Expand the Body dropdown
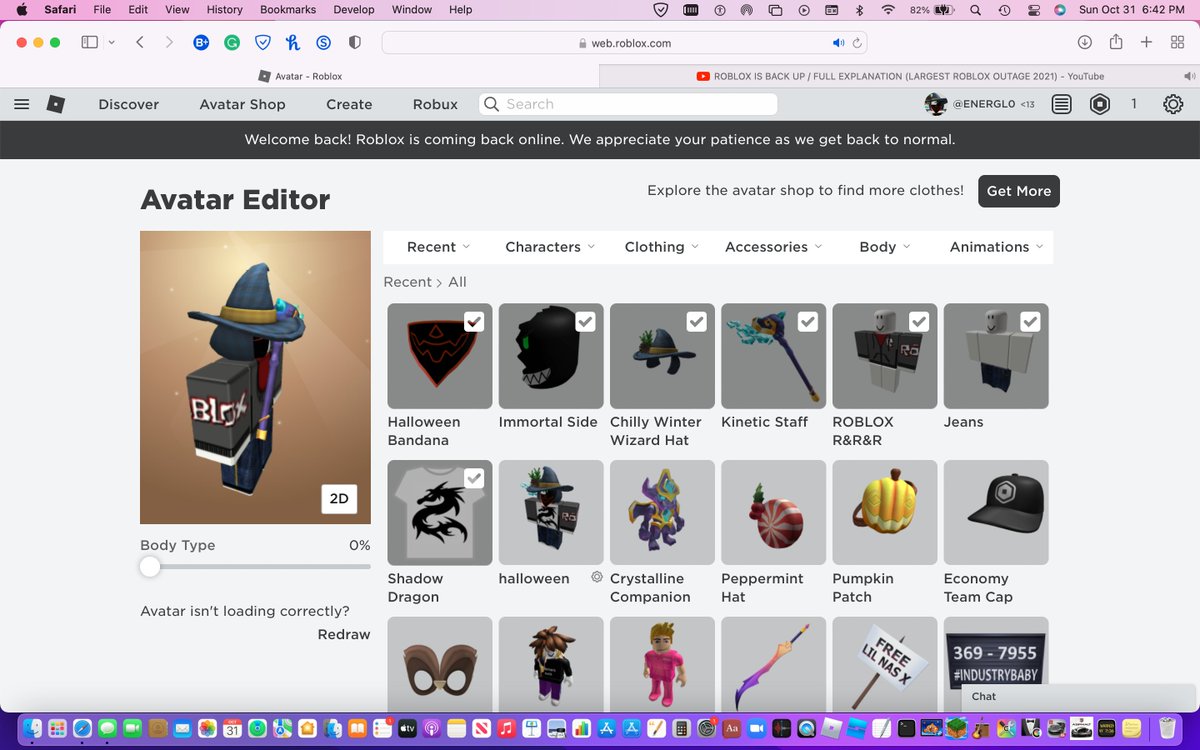The height and width of the screenshot is (750, 1200). tap(885, 247)
